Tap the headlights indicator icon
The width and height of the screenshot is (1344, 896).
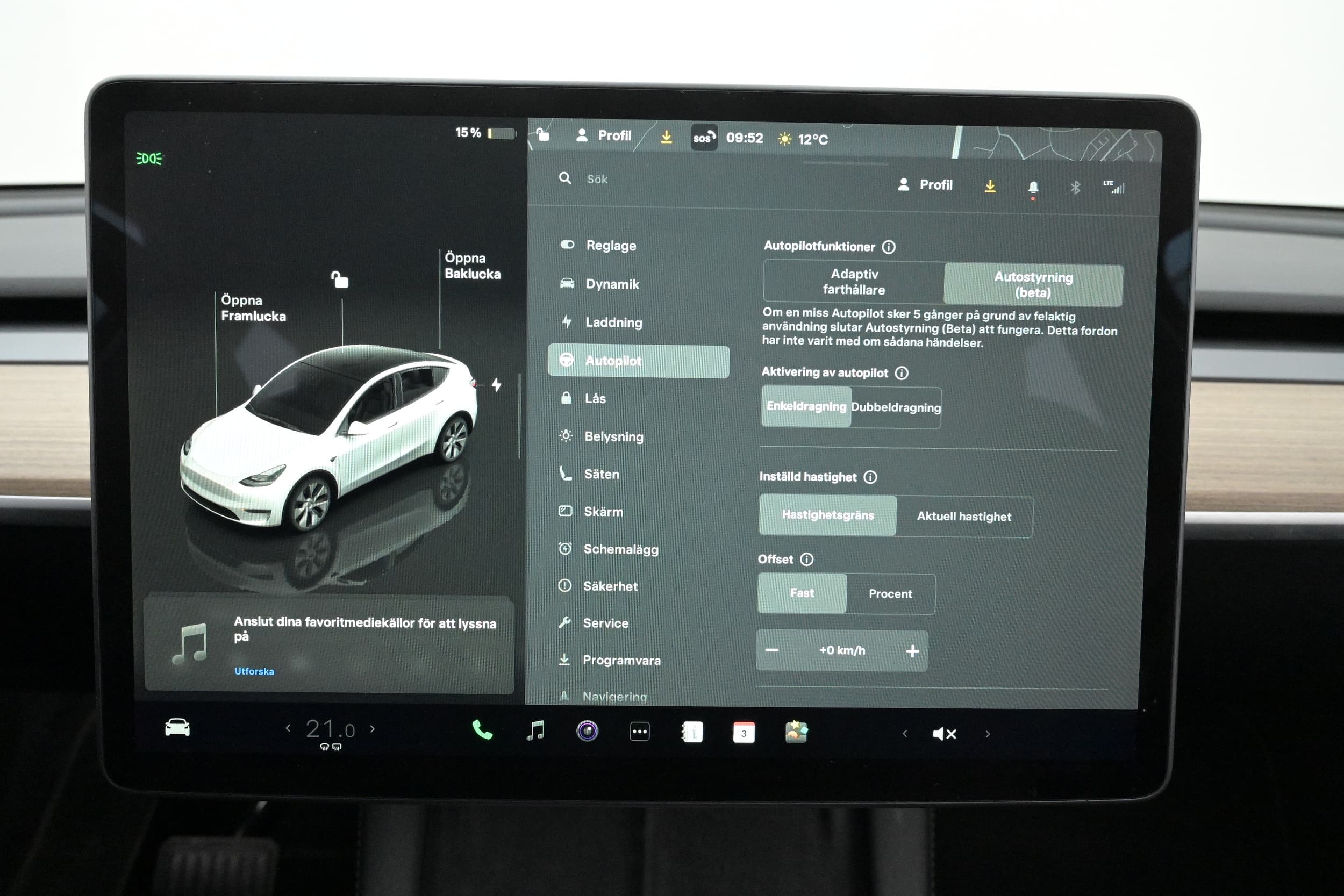(149, 158)
